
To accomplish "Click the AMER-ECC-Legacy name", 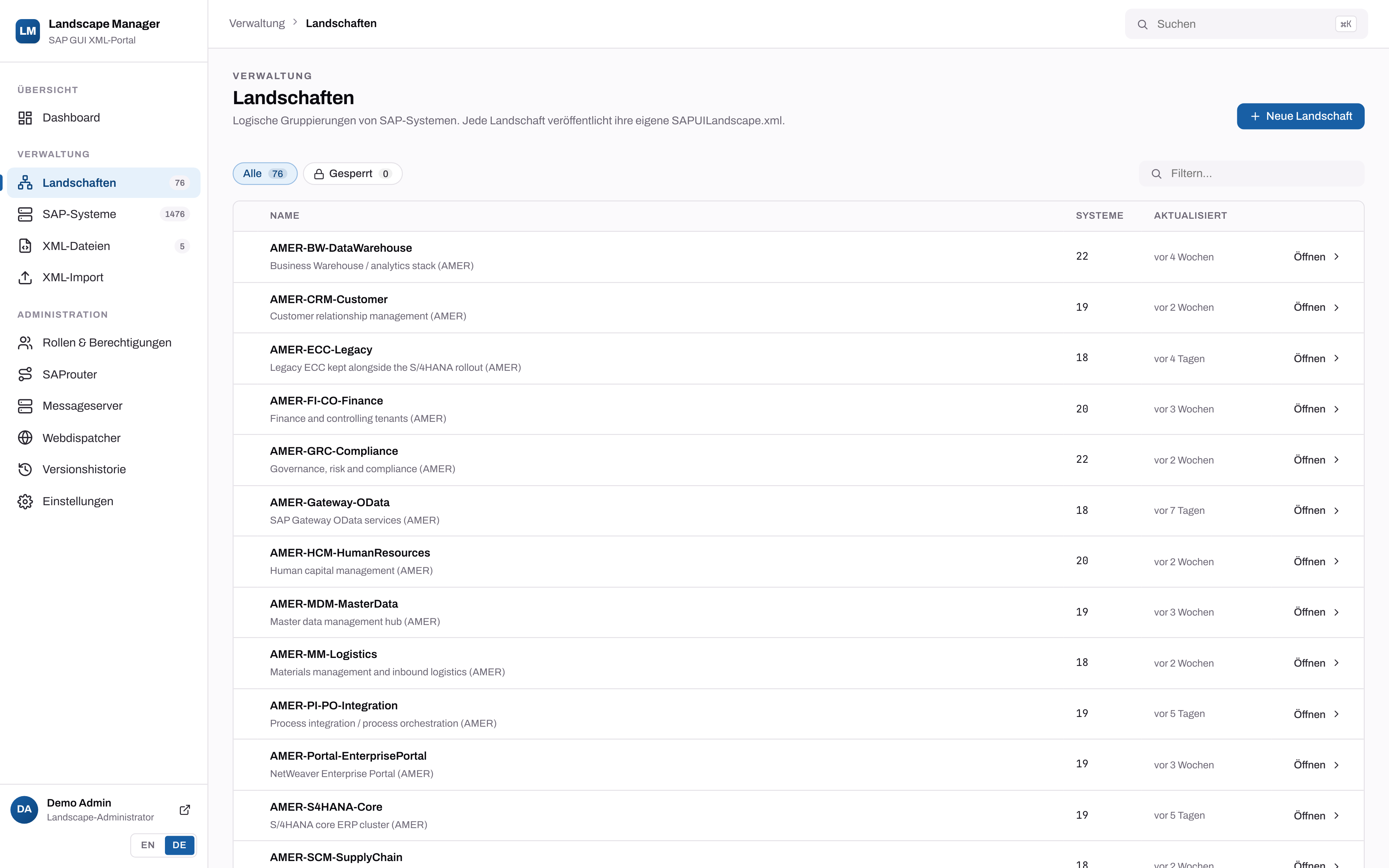I will coord(321,350).
